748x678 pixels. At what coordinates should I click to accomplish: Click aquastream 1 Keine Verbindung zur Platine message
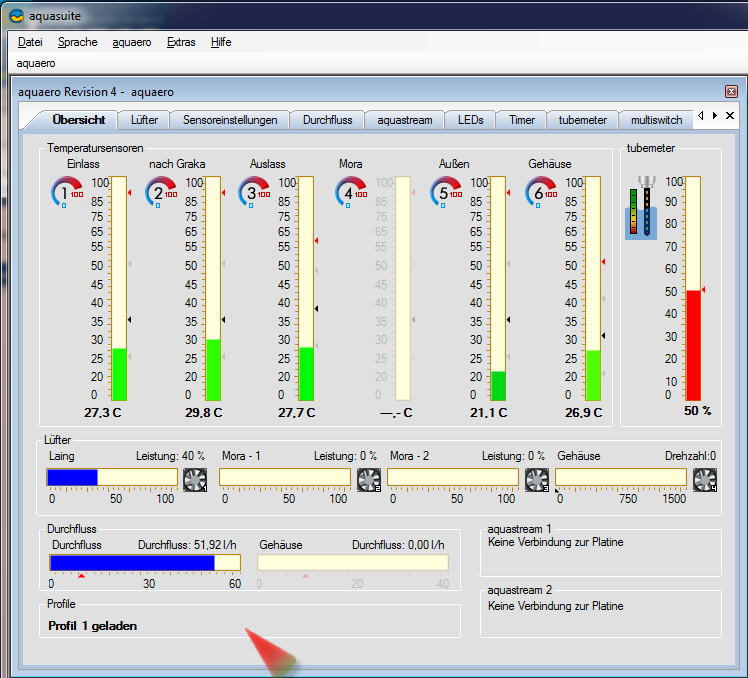pyautogui.click(x=555, y=542)
